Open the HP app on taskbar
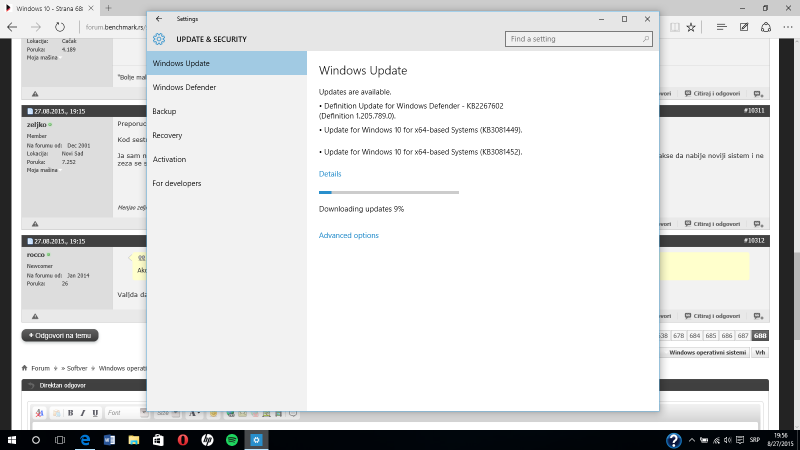The height and width of the screenshot is (450, 800). 207,440
